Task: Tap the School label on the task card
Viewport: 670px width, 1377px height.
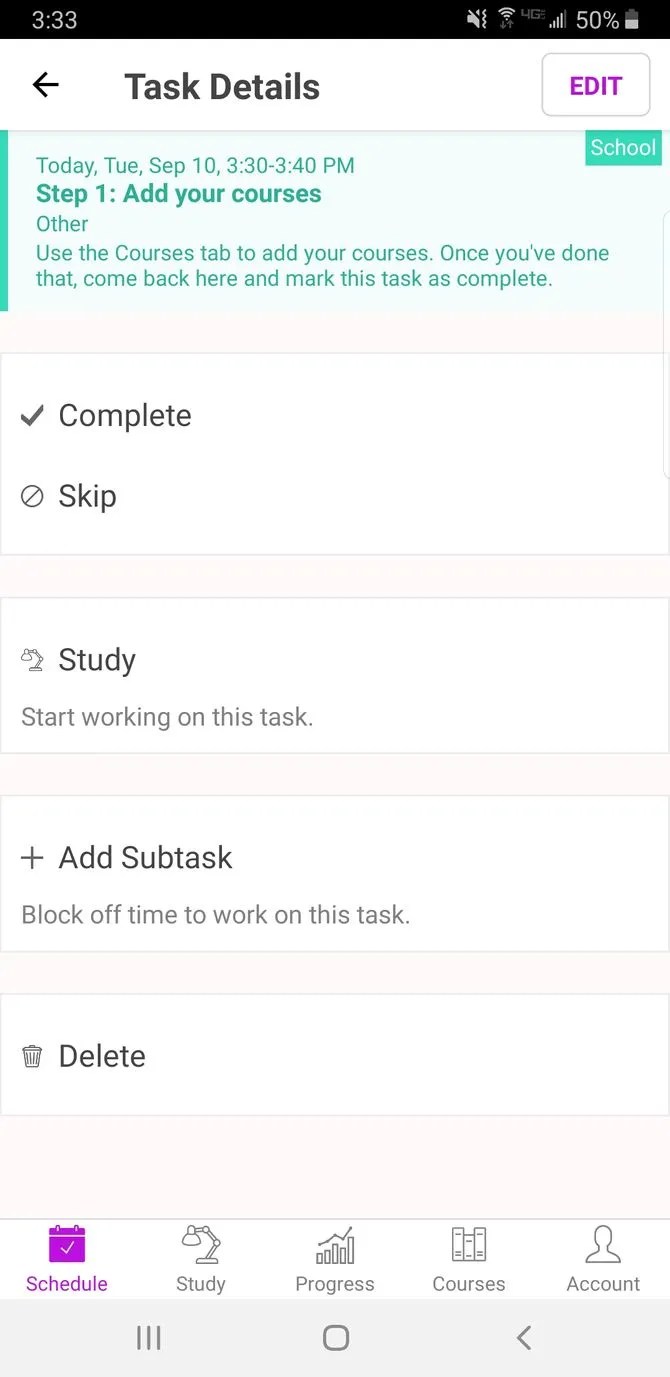Action: [622, 147]
